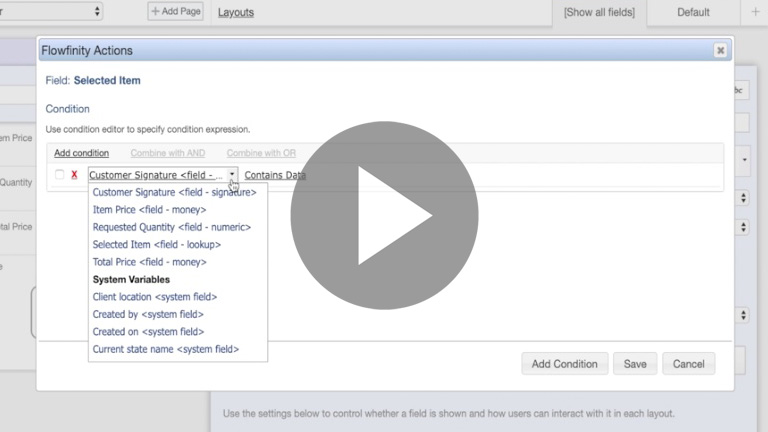Click the Add Page button
This screenshot has width=768, height=432.
pos(175,12)
